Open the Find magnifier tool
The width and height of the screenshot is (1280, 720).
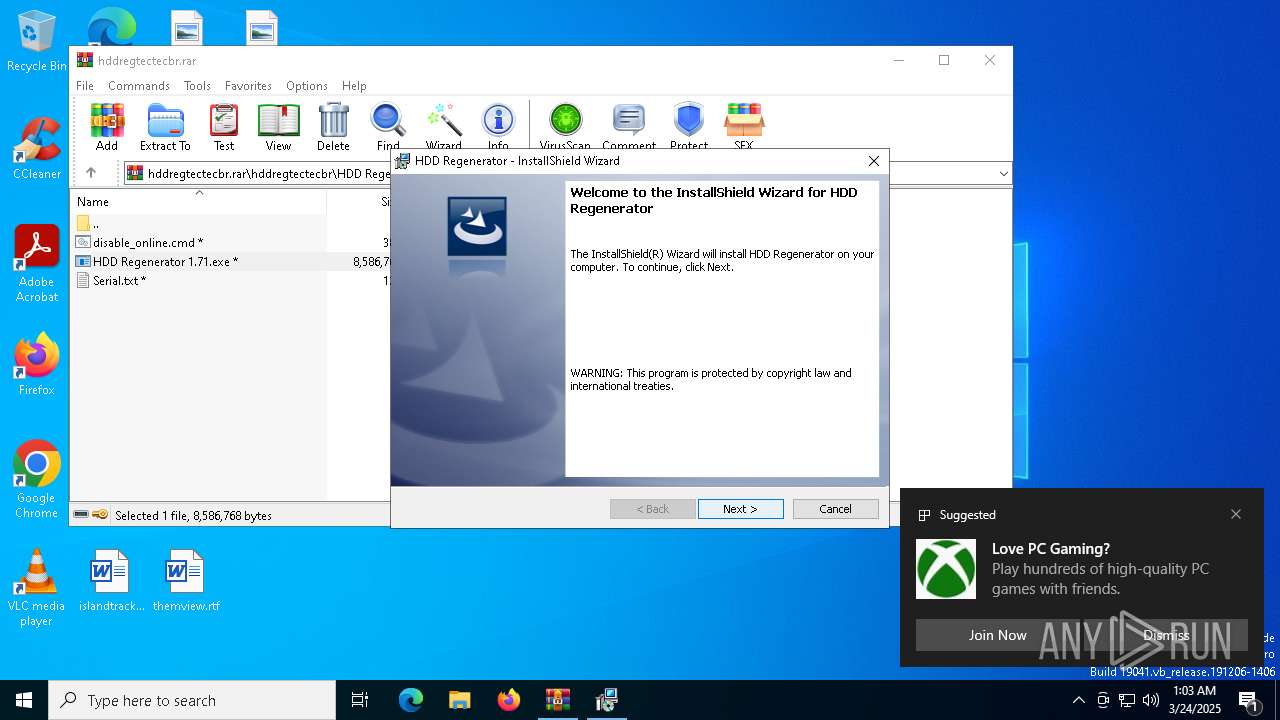point(388,127)
